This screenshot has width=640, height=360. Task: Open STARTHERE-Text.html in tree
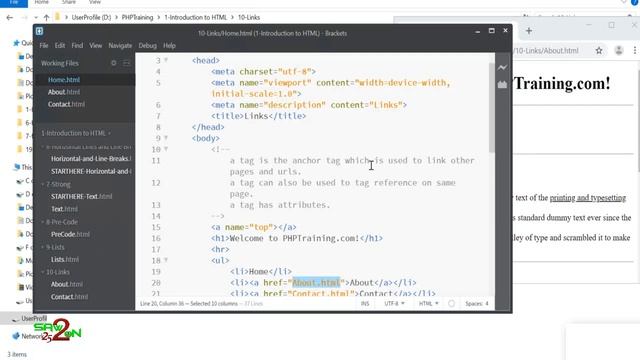(x=82, y=196)
